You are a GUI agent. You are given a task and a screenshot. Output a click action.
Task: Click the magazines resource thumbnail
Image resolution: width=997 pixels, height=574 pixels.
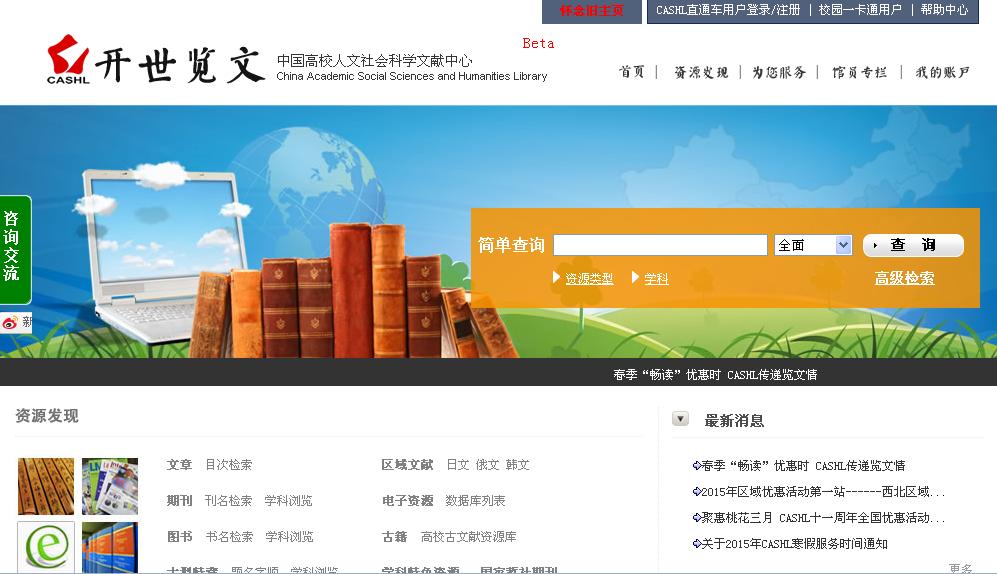pos(110,486)
